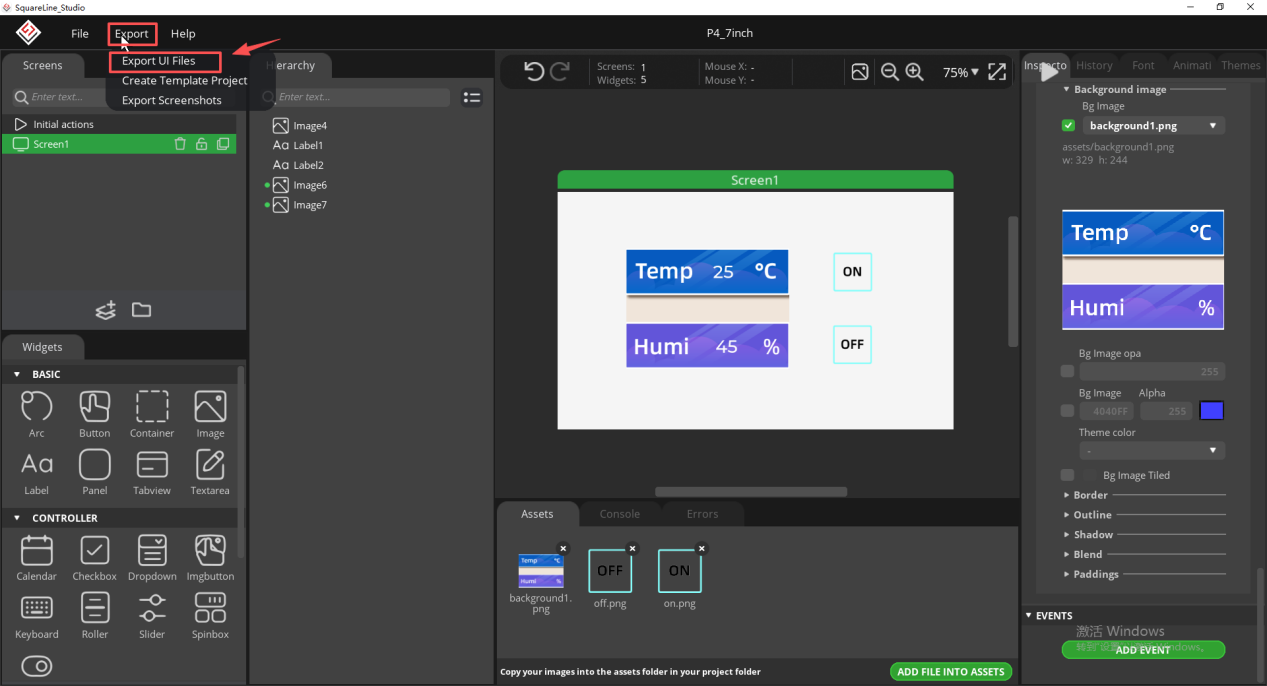The height and width of the screenshot is (686, 1267).
Task: Open the 75% zoom level dropdown
Action: (x=961, y=72)
